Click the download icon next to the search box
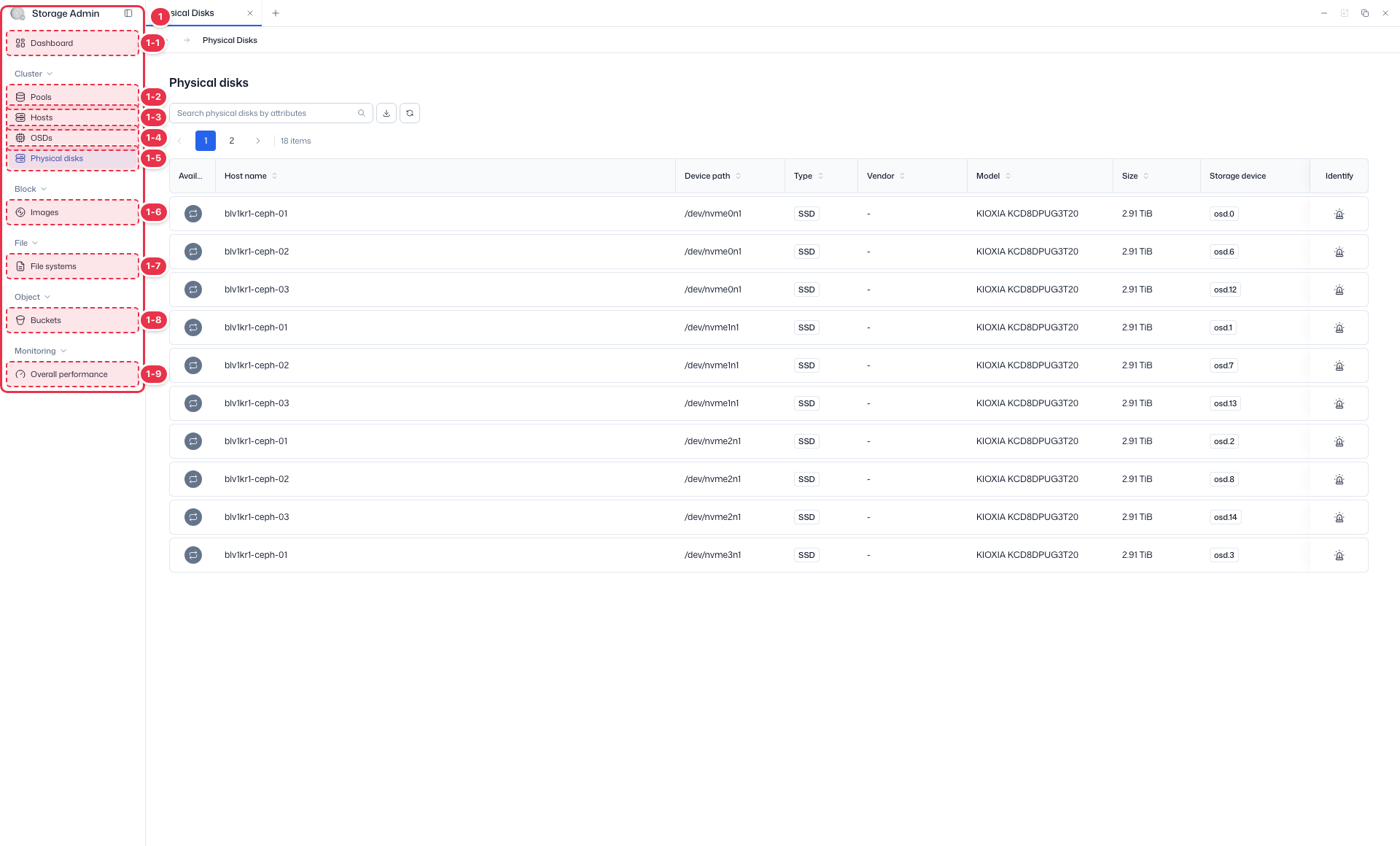The height and width of the screenshot is (846, 1400). point(386,113)
